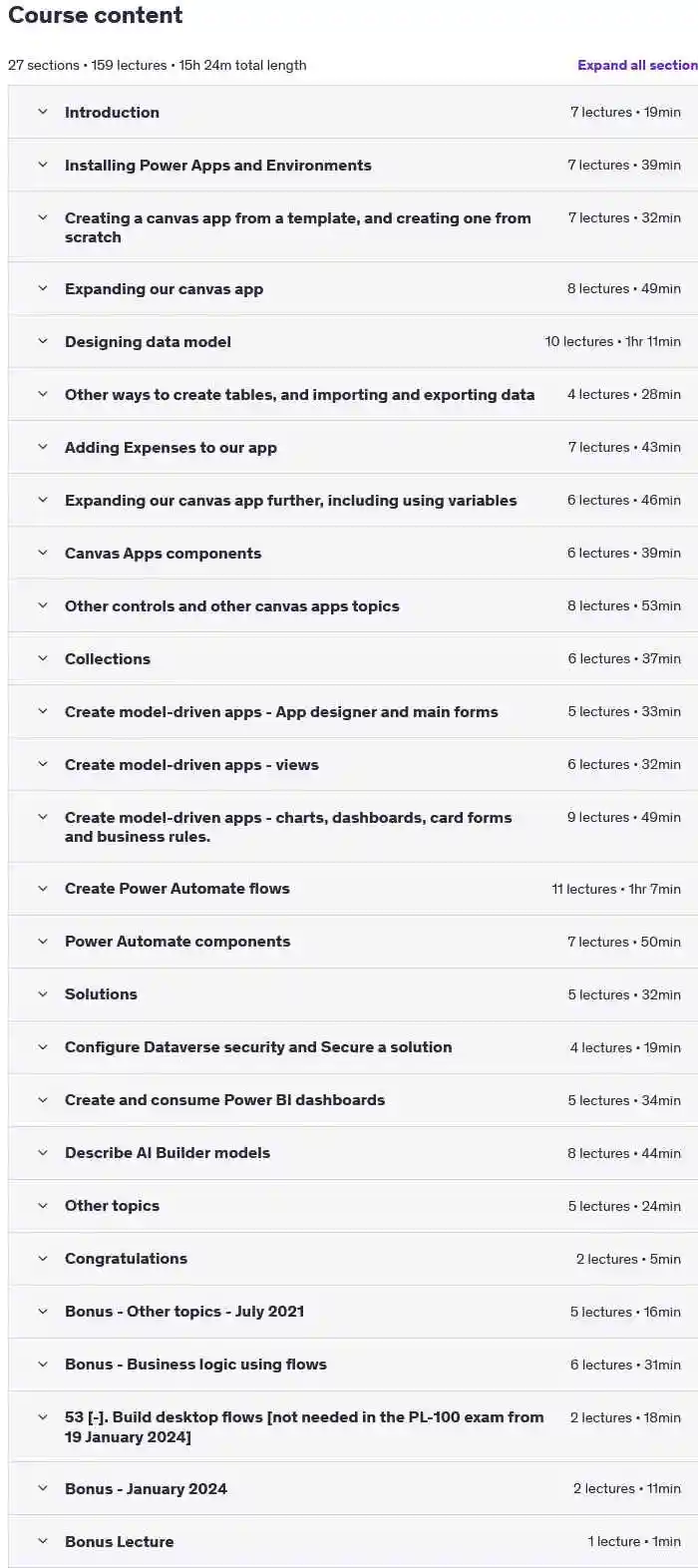This screenshot has height=1568, width=698.
Task: Expand the Introduction section chevron
Action: 43,112
